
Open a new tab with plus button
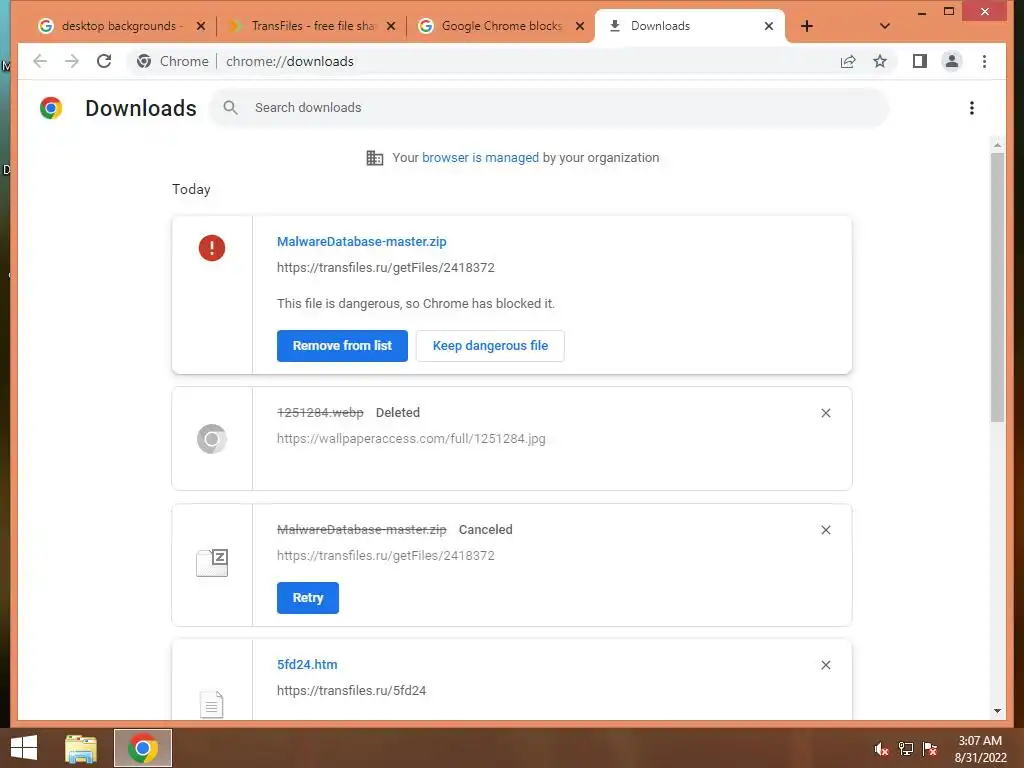tap(807, 26)
